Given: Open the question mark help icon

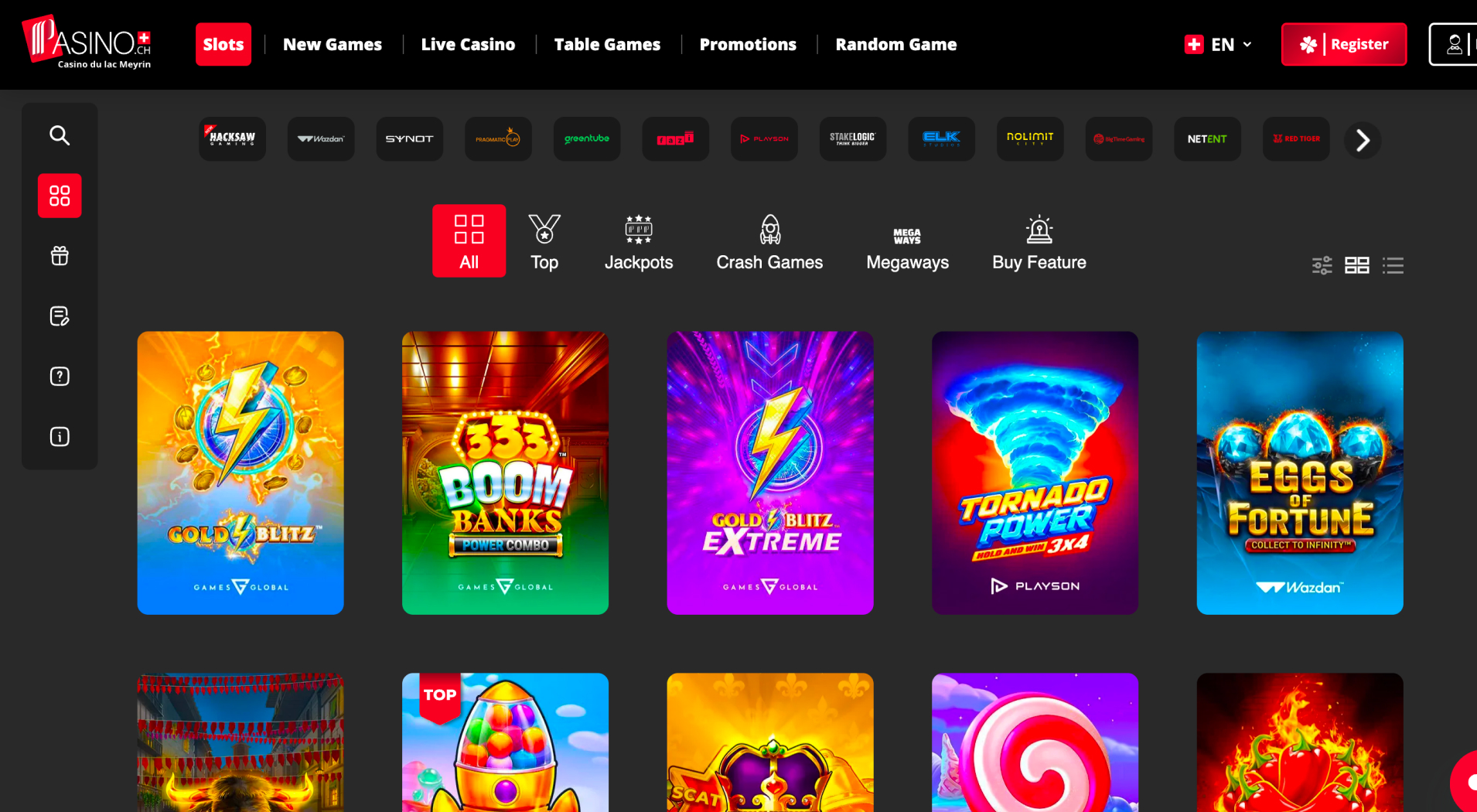Looking at the screenshot, I should (60, 377).
